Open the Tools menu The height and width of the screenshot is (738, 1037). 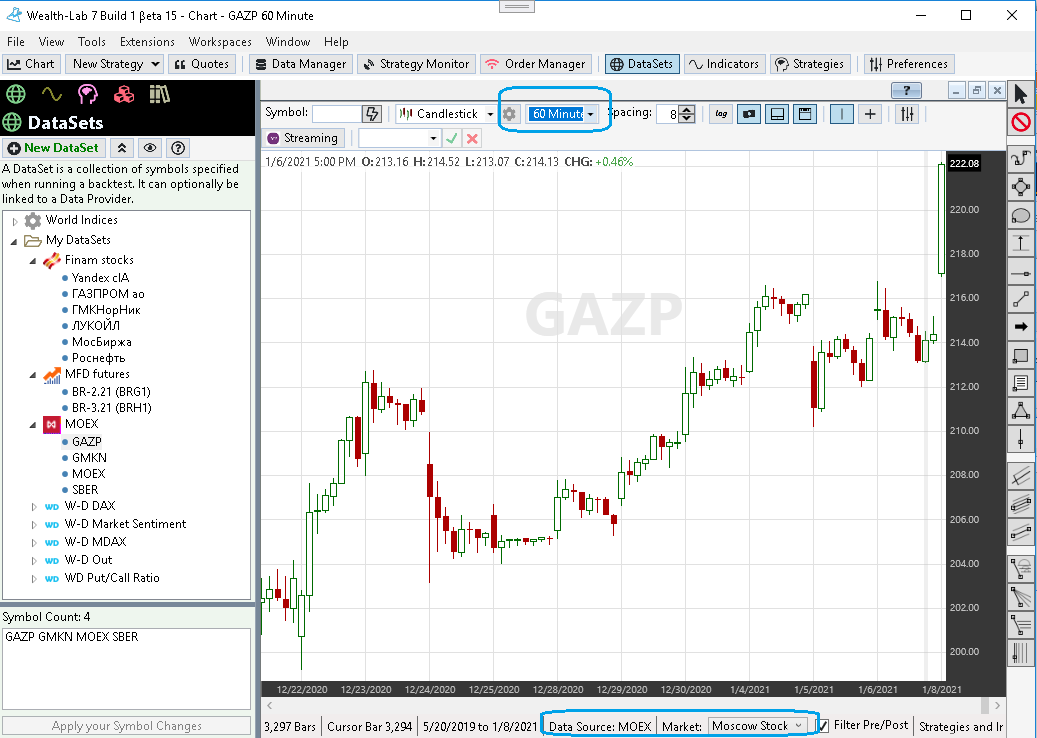92,42
